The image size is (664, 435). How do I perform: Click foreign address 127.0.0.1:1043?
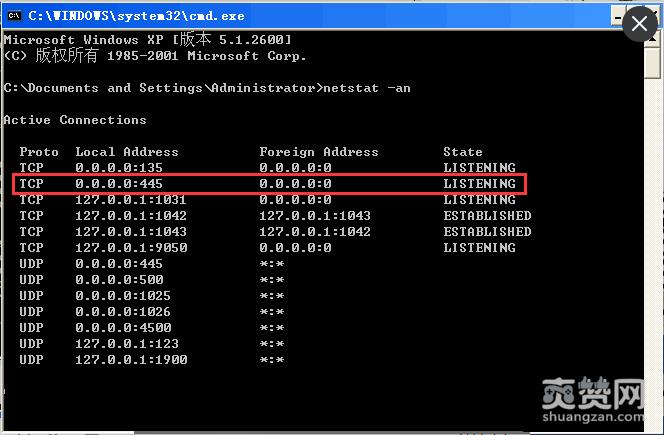click(315, 216)
